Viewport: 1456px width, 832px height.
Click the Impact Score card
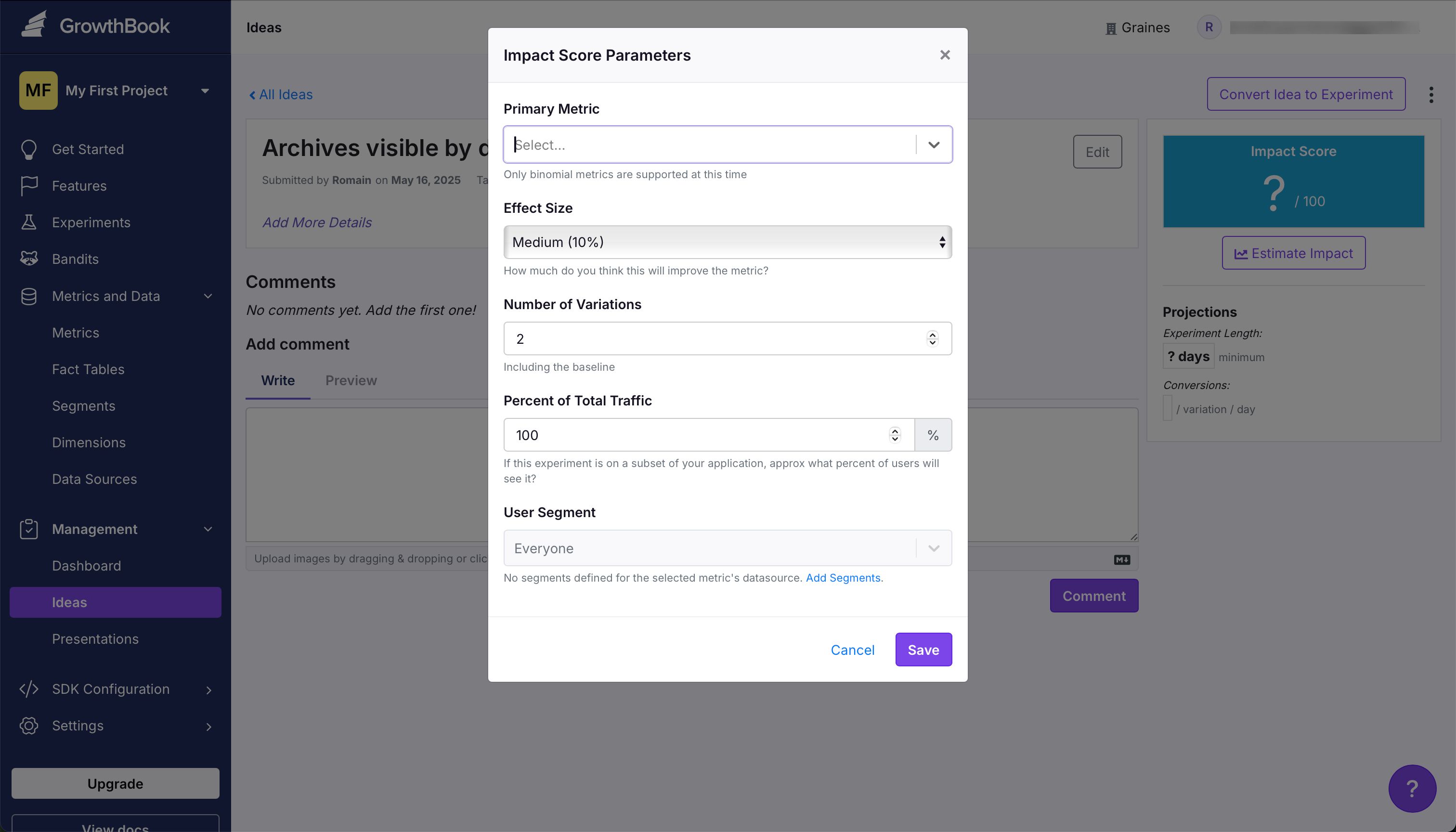point(1294,181)
